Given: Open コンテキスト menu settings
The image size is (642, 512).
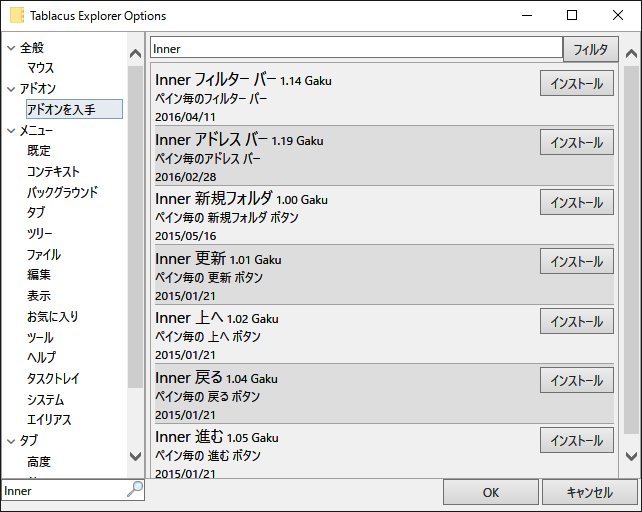Looking at the screenshot, I should pos(53,172).
